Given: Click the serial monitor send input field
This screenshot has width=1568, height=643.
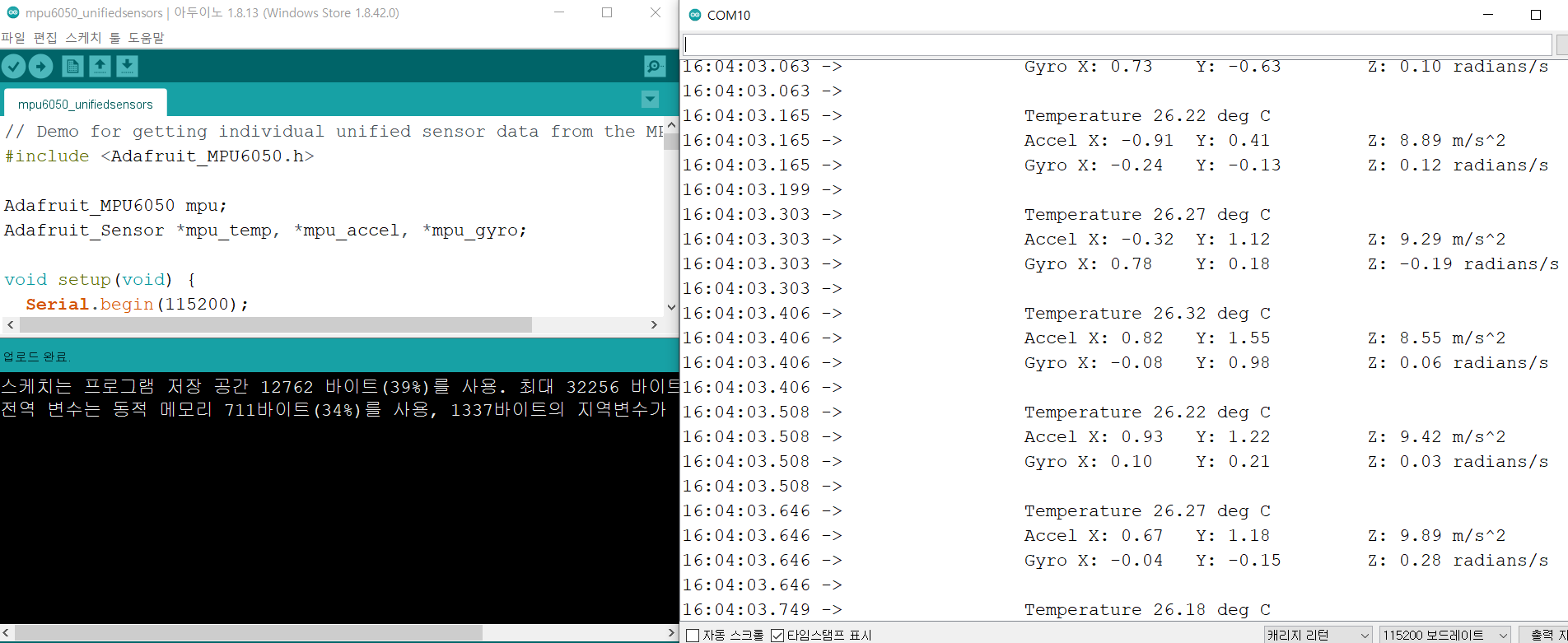Looking at the screenshot, I should [1117, 44].
